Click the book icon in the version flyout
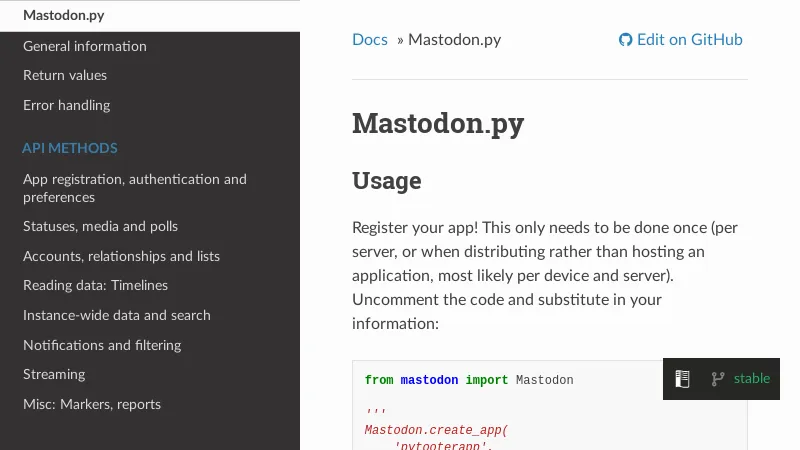Screen dimensions: 800x450 tap(682, 379)
